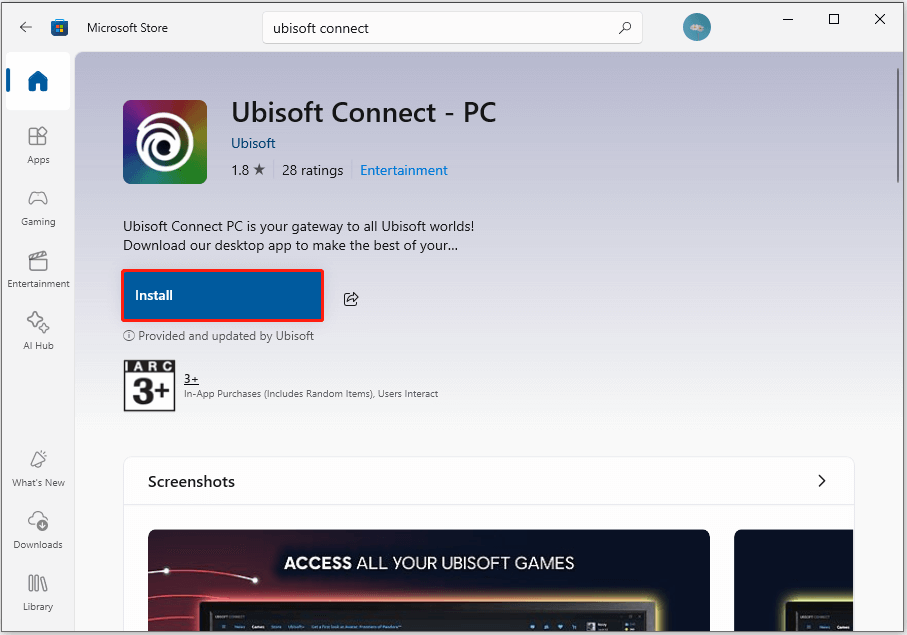Screen dimensions: 907x635
Task: View the IARC 3+ age rating details
Action: (x=149, y=385)
